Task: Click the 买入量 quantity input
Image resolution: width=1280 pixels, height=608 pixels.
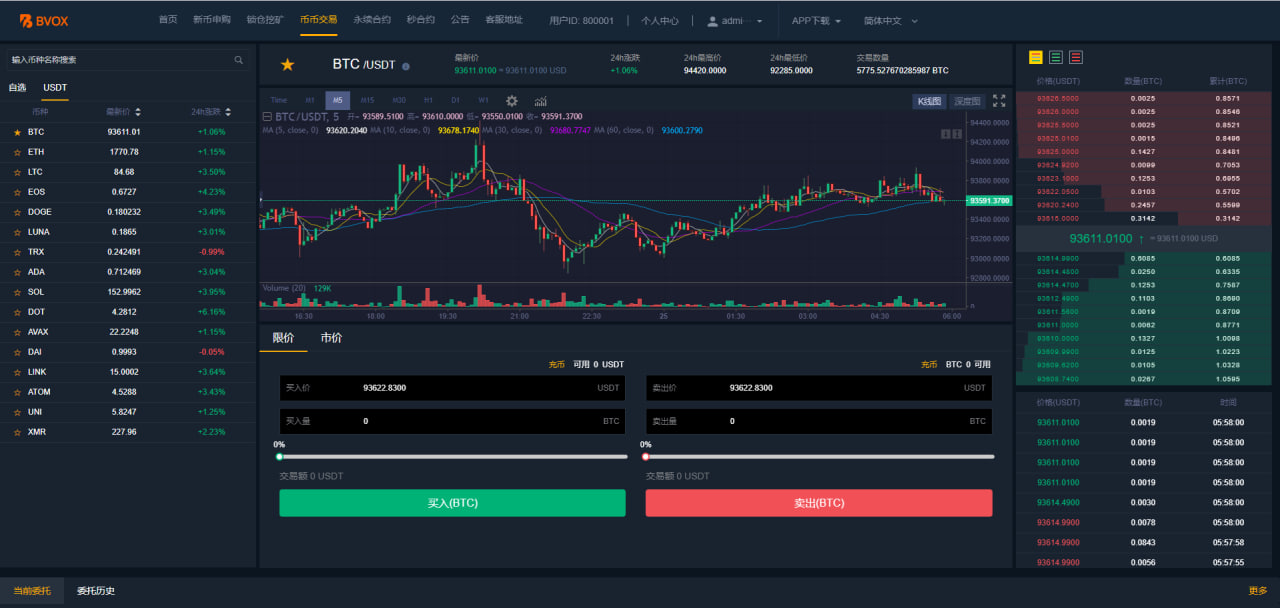Action: point(452,421)
